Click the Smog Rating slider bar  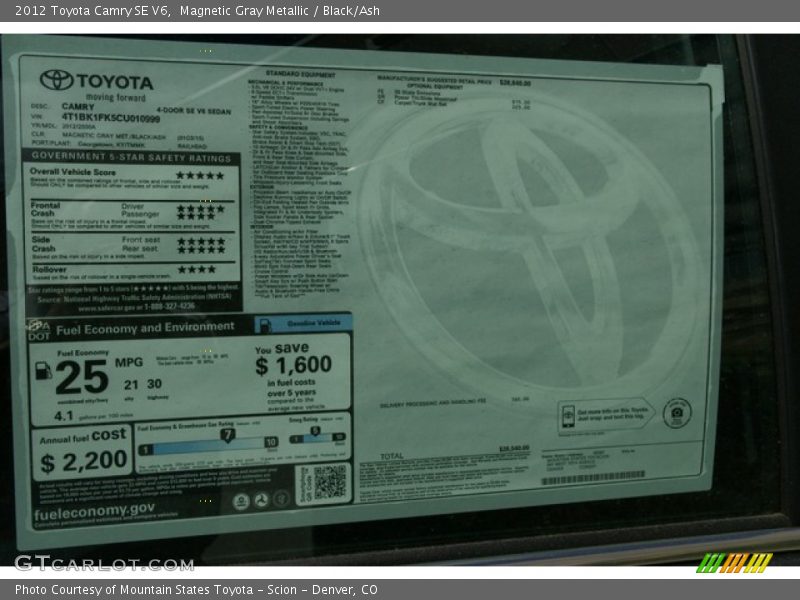pos(317,437)
